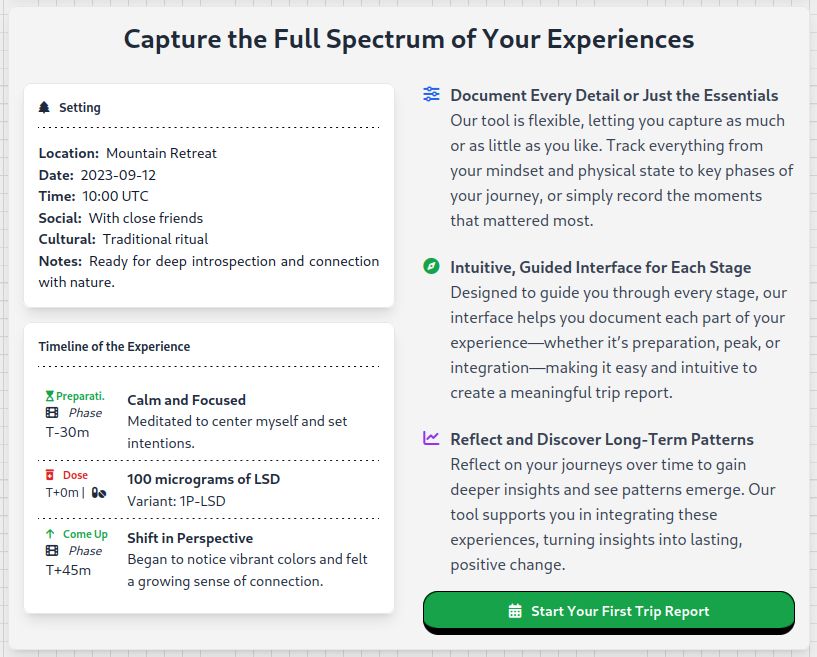The height and width of the screenshot is (657, 817).
Task: Click the tree icon beside Setting
Action: pyautogui.click(x=44, y=107)
